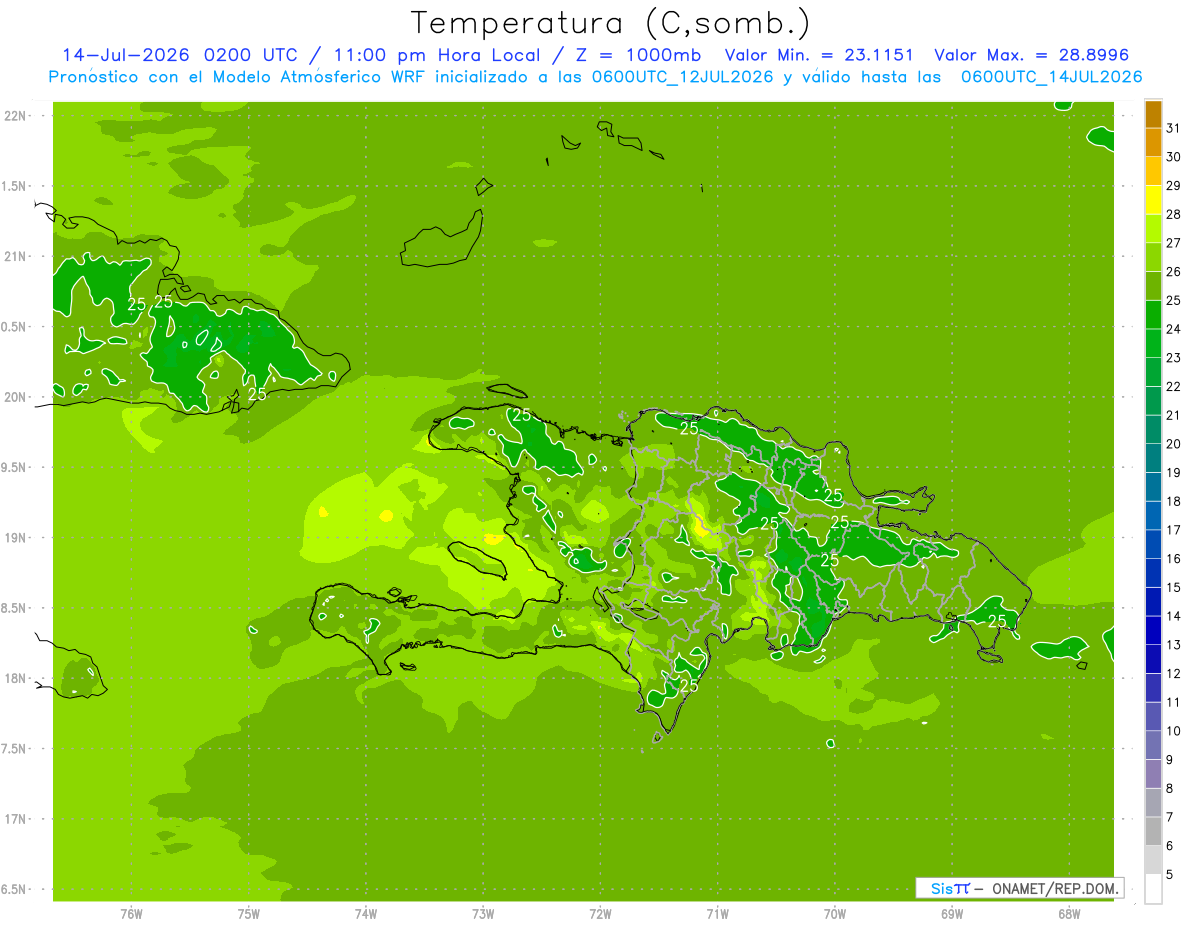Pick the purple swatch between 8 and 9
The image size is (1200, 927).
click(1153, 774)
